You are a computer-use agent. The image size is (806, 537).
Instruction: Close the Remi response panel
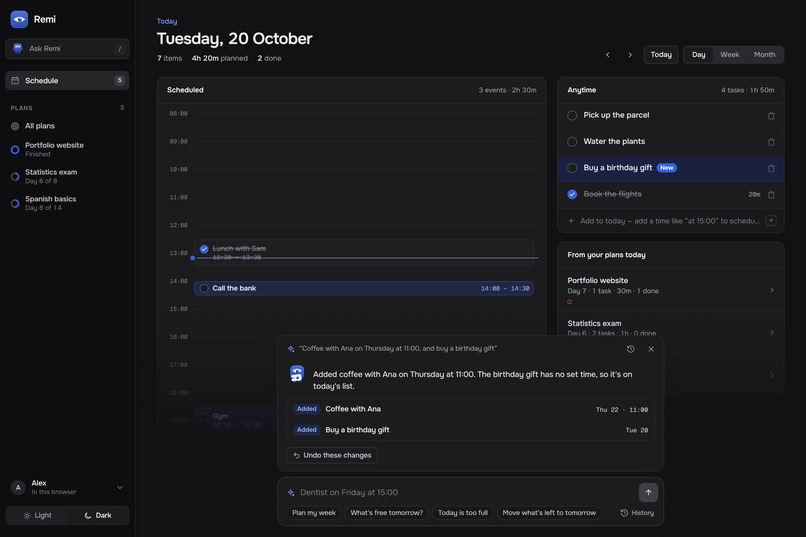click(651, 349)
